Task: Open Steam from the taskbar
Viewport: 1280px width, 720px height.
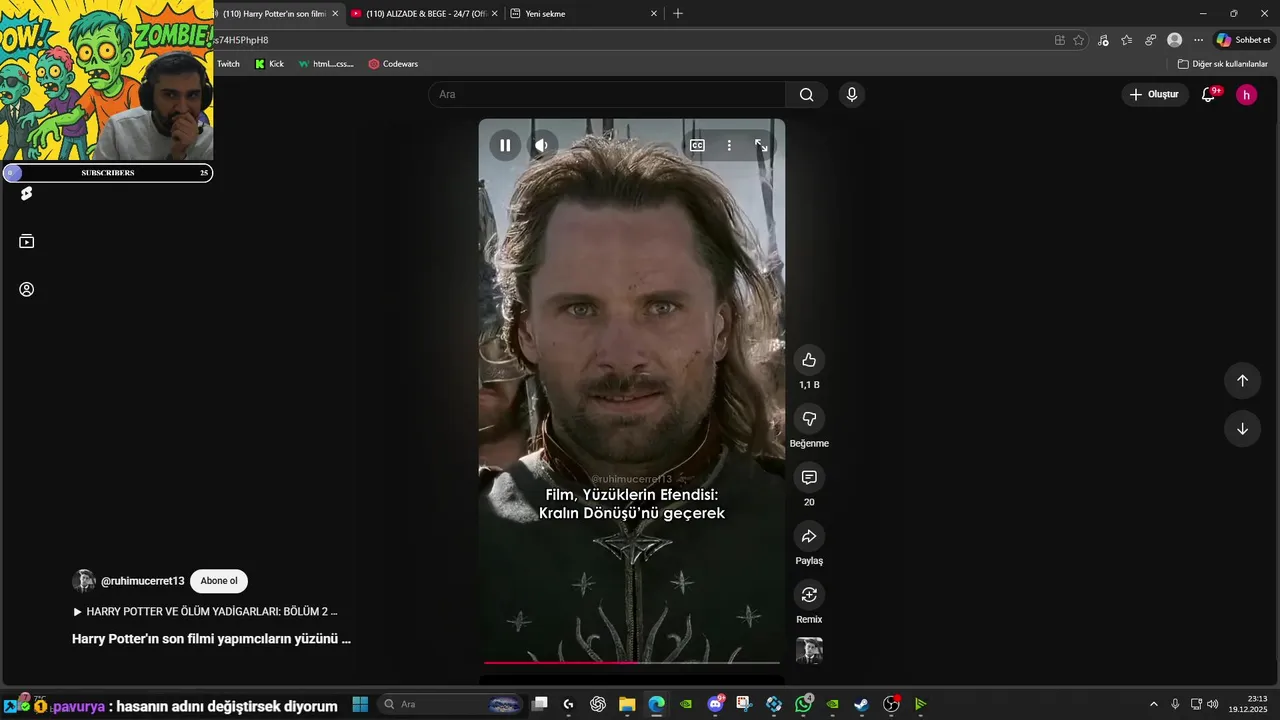Action: pyautogui.click(x=861, y=704)
